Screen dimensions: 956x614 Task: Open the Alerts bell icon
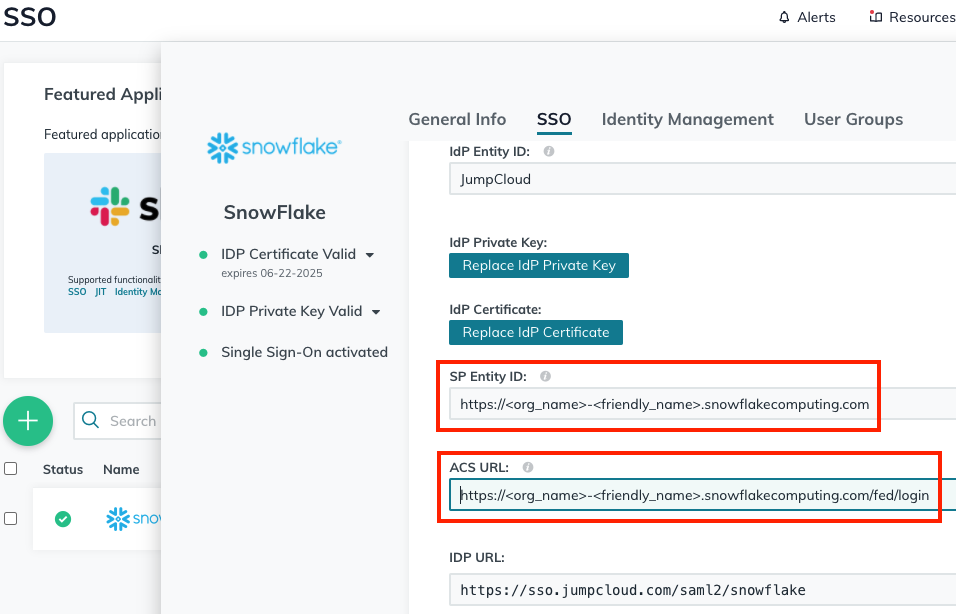point(786,16)
